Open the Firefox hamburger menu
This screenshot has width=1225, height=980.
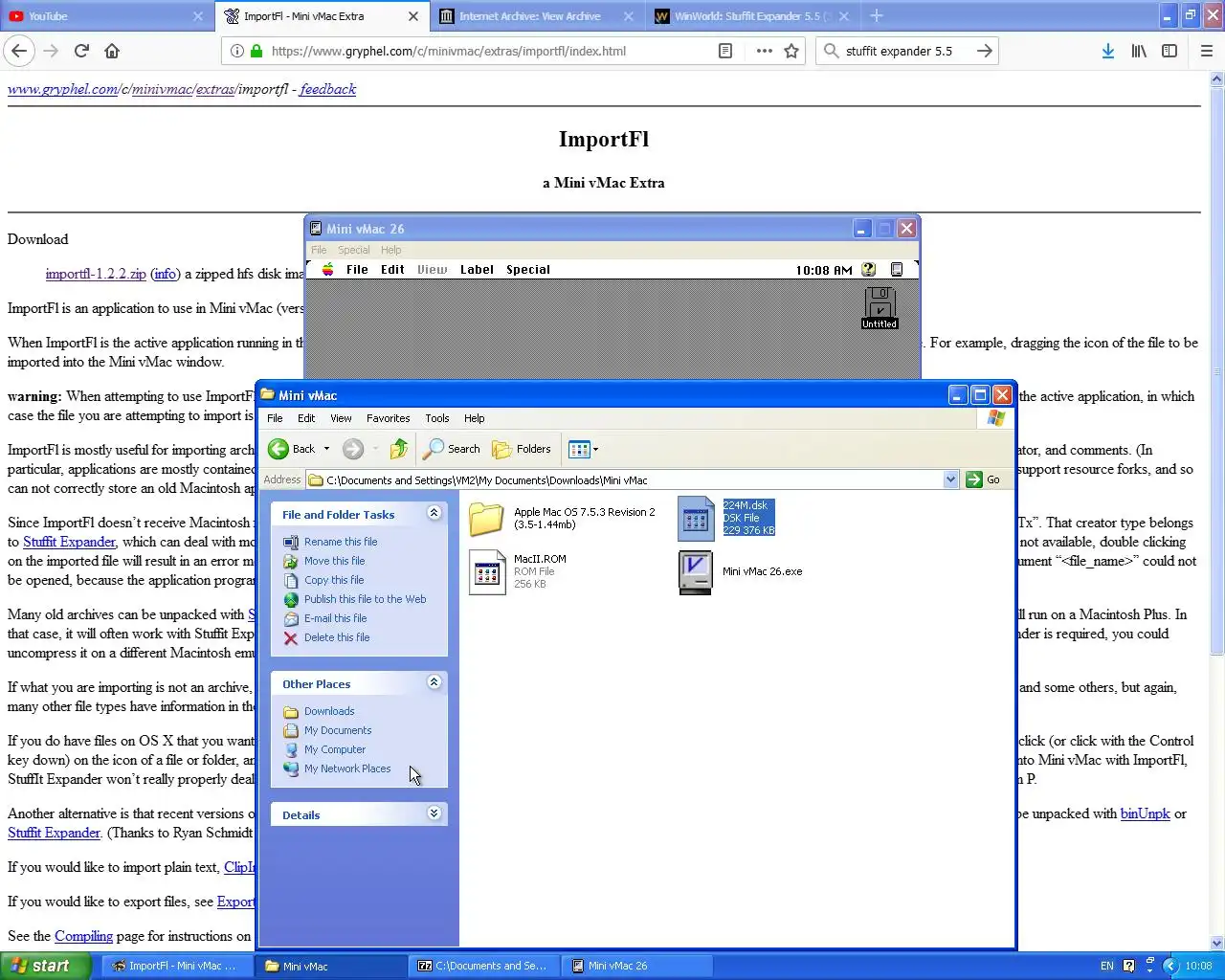point(1207,51)
